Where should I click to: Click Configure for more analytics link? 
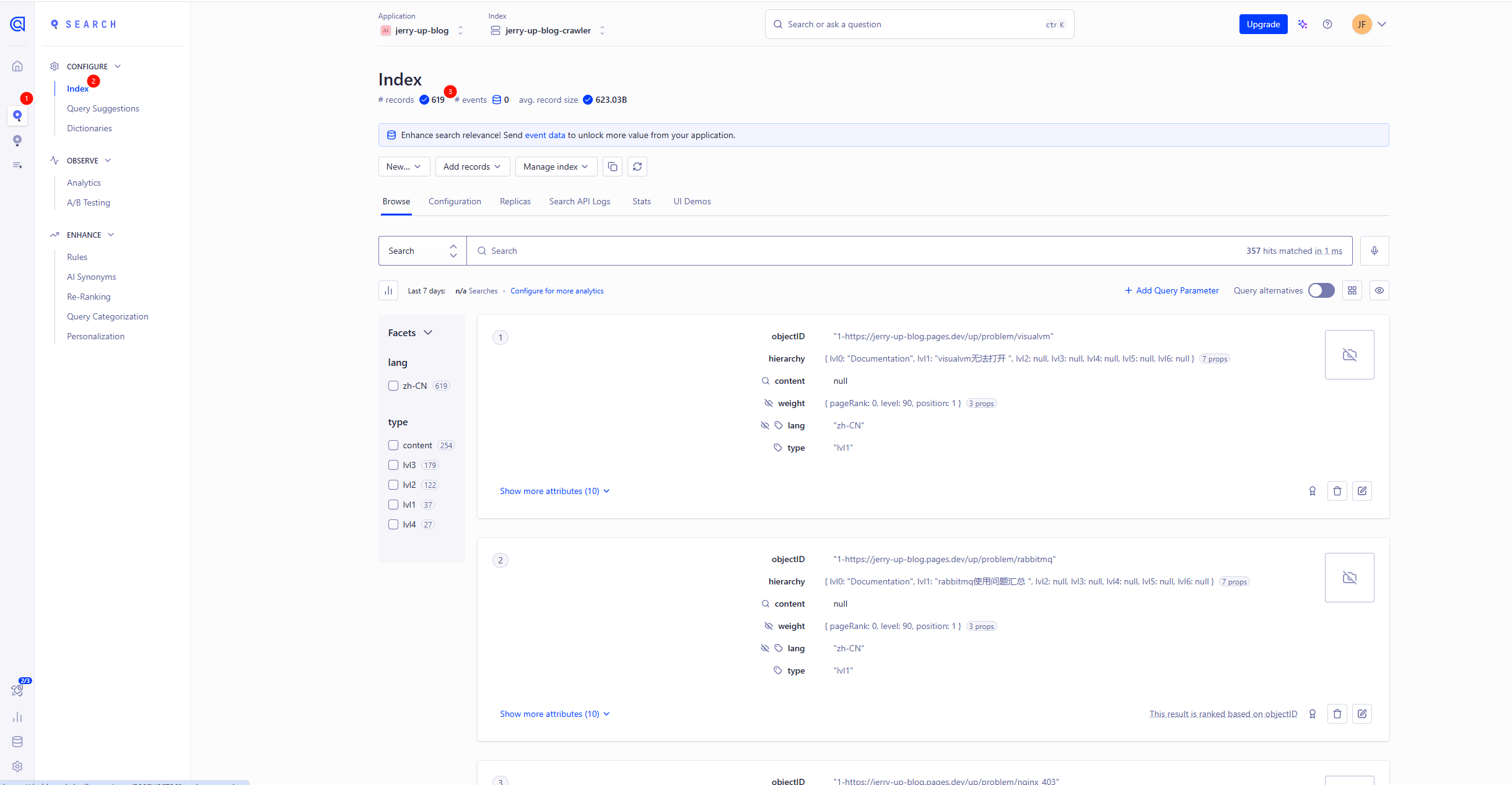coord(557,291)
